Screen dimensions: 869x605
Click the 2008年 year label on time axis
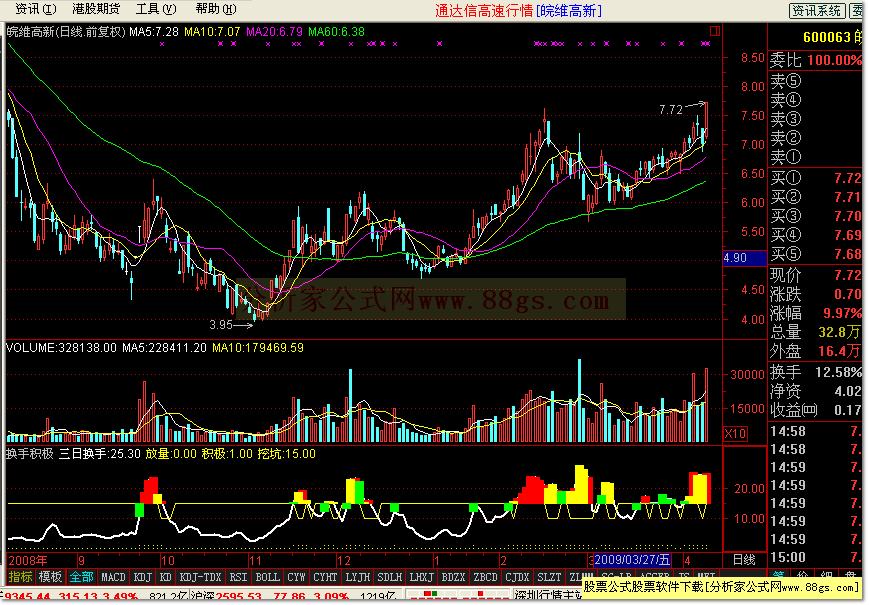click(28, 560)
